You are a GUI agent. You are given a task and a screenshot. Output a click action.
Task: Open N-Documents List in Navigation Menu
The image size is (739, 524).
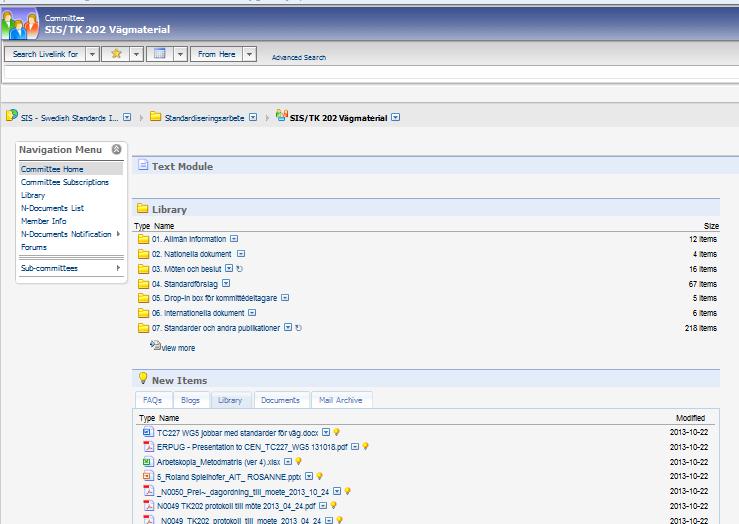tap(52, 208)
